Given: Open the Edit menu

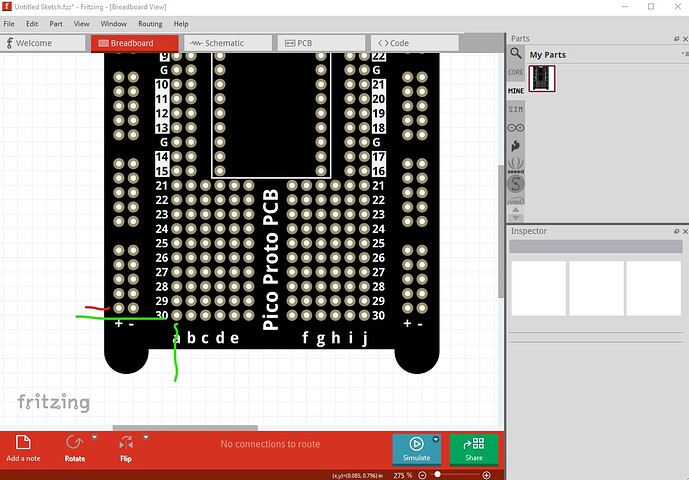Looking at the screenshot, I should (32, 24).
